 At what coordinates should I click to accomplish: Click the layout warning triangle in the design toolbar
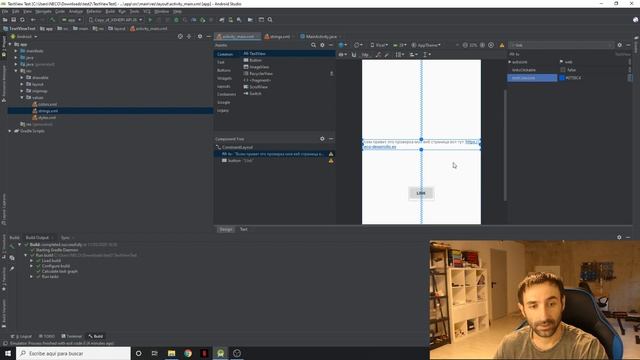tap(502, 45)
